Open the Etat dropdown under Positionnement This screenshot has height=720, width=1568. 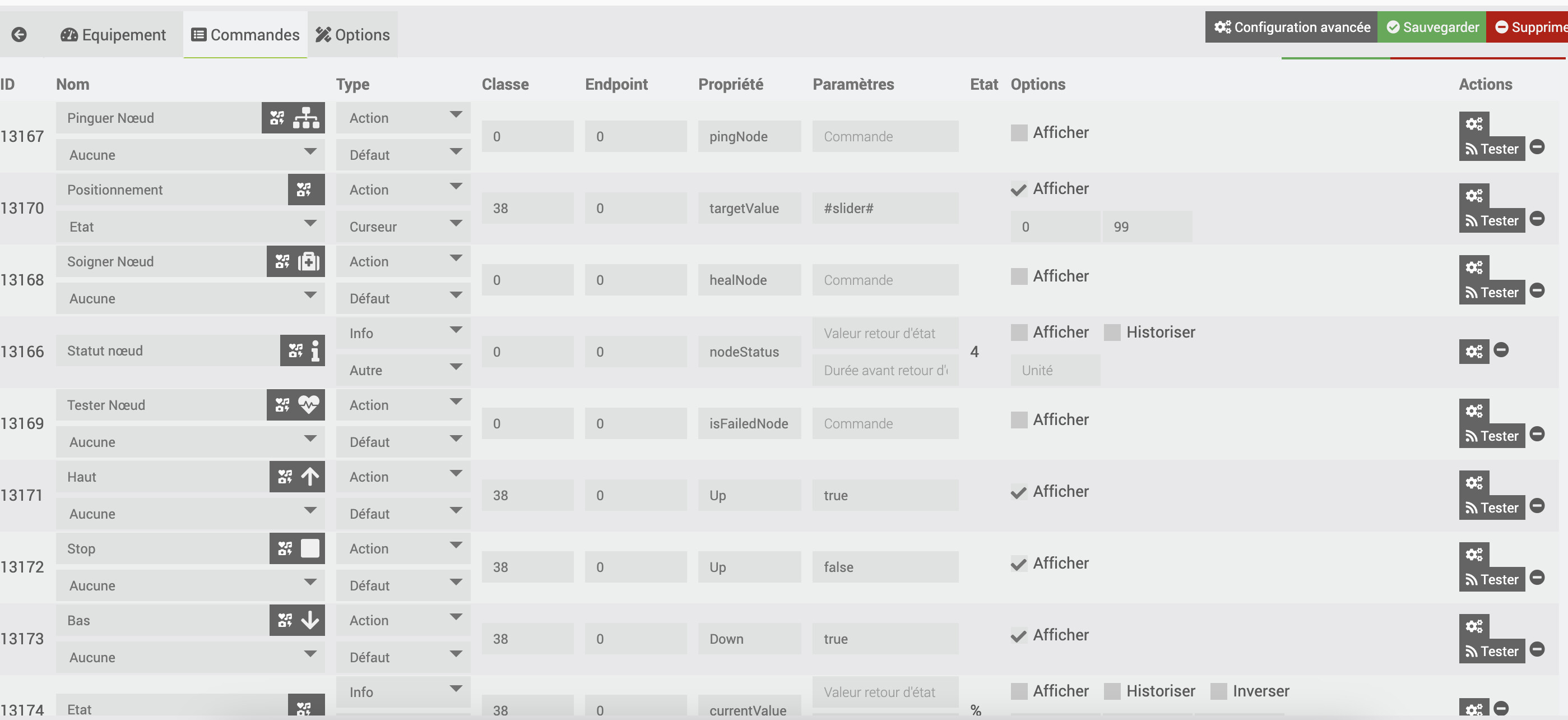190,227
